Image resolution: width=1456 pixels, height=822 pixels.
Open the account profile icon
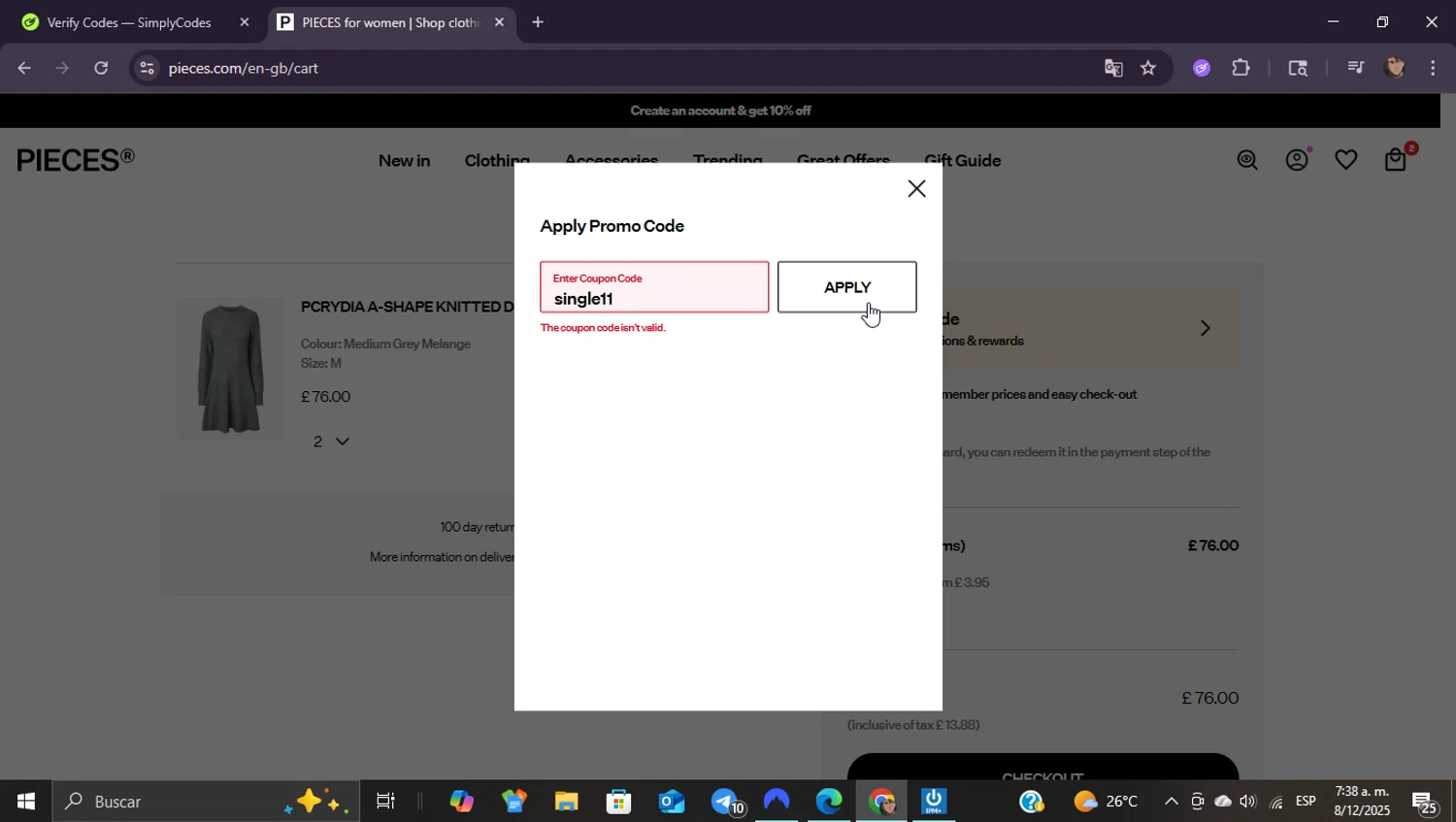(1298, 159)
